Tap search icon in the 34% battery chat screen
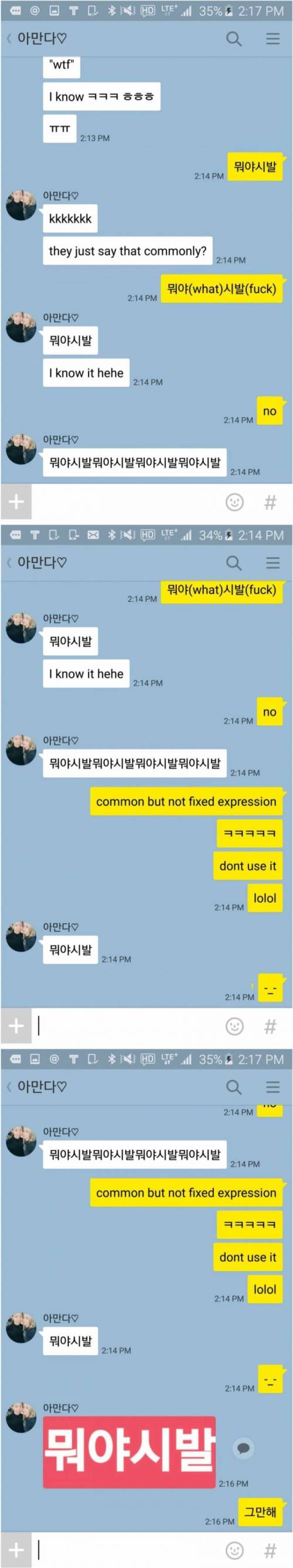293x1568 pixels. tap(234, 563)
